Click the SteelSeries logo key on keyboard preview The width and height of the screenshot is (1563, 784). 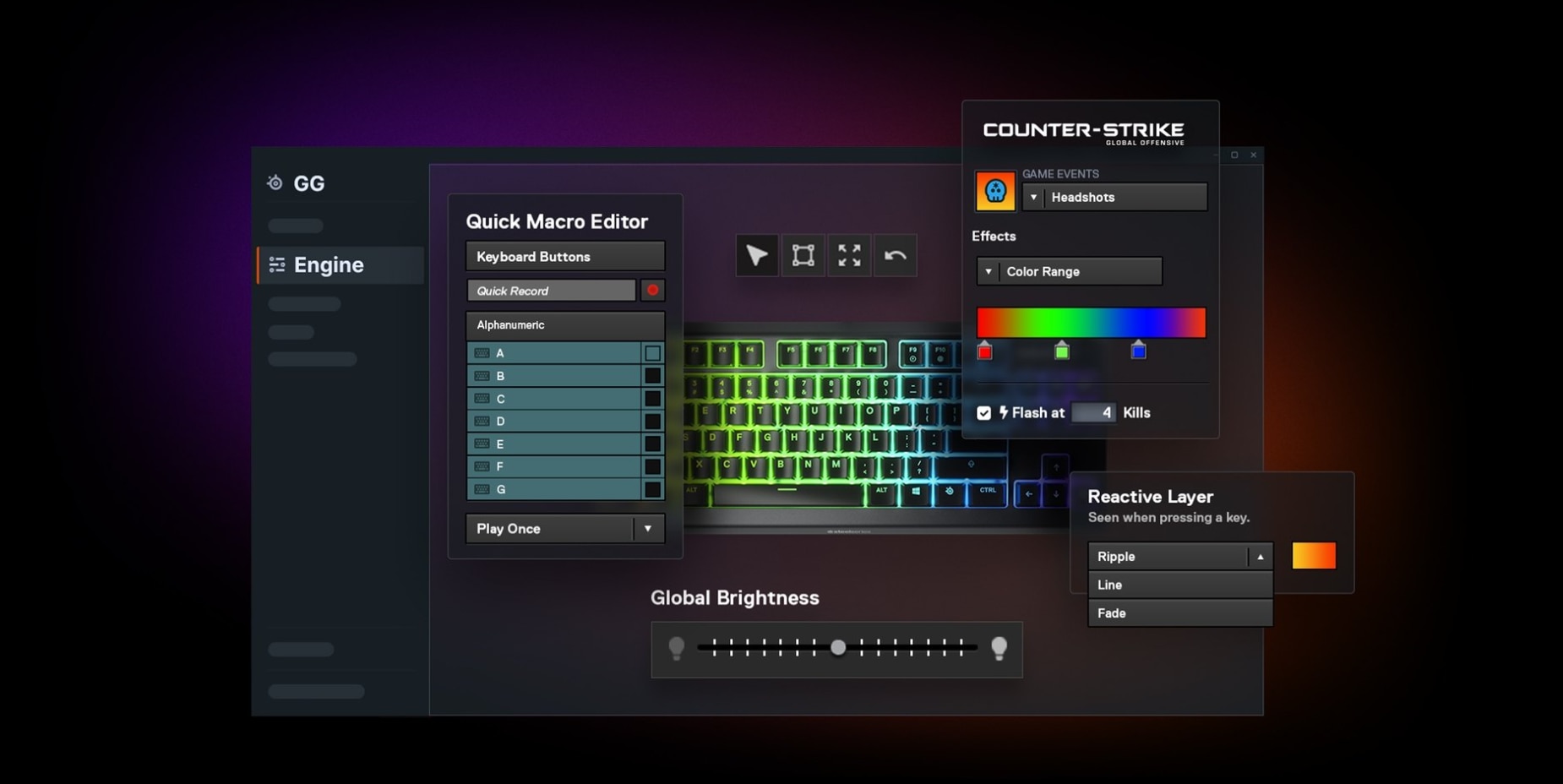(x=950, y=492)
